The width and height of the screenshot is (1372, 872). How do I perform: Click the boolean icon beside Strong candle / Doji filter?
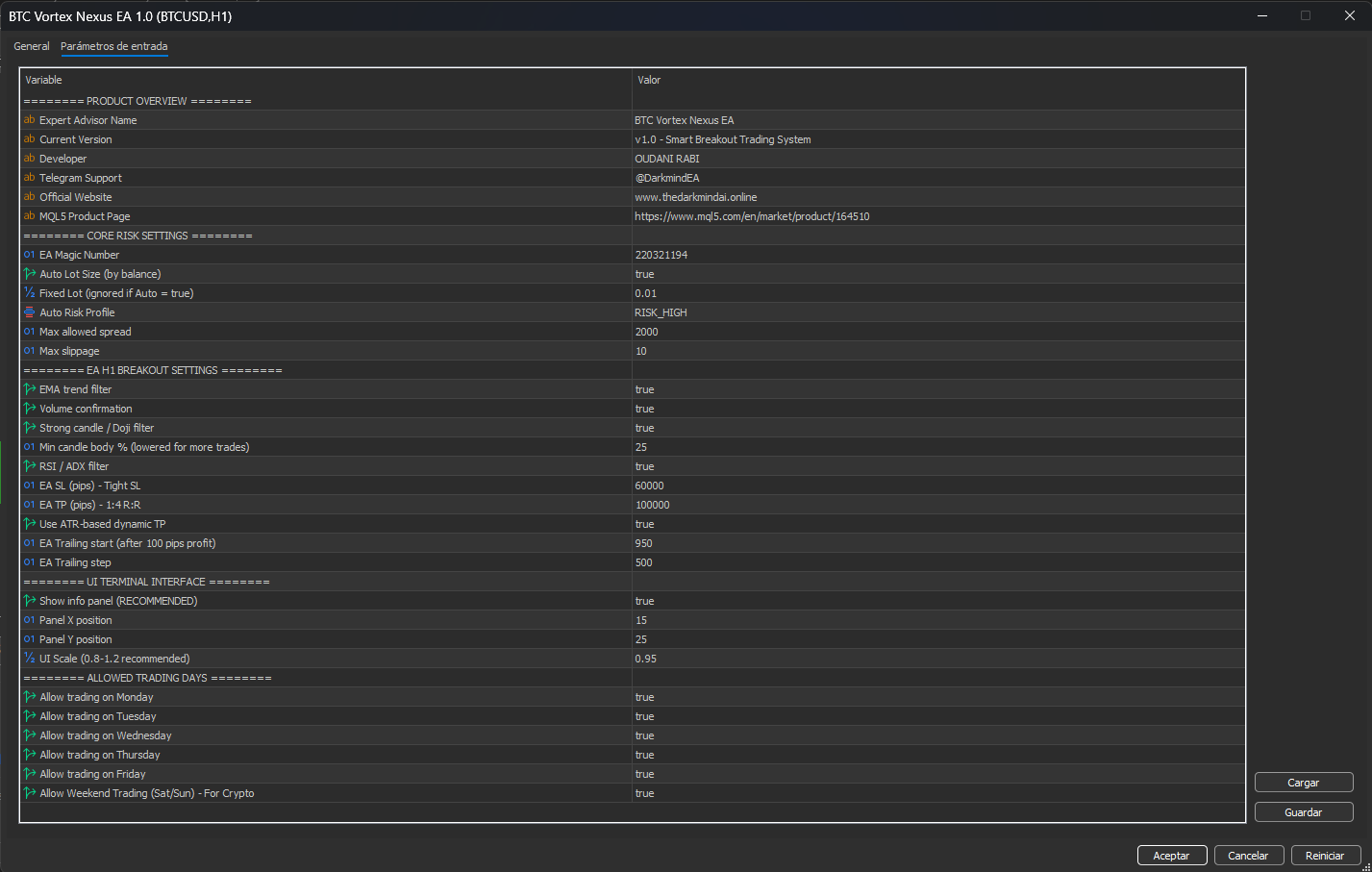pyautogui.click(x=29, y=428)
